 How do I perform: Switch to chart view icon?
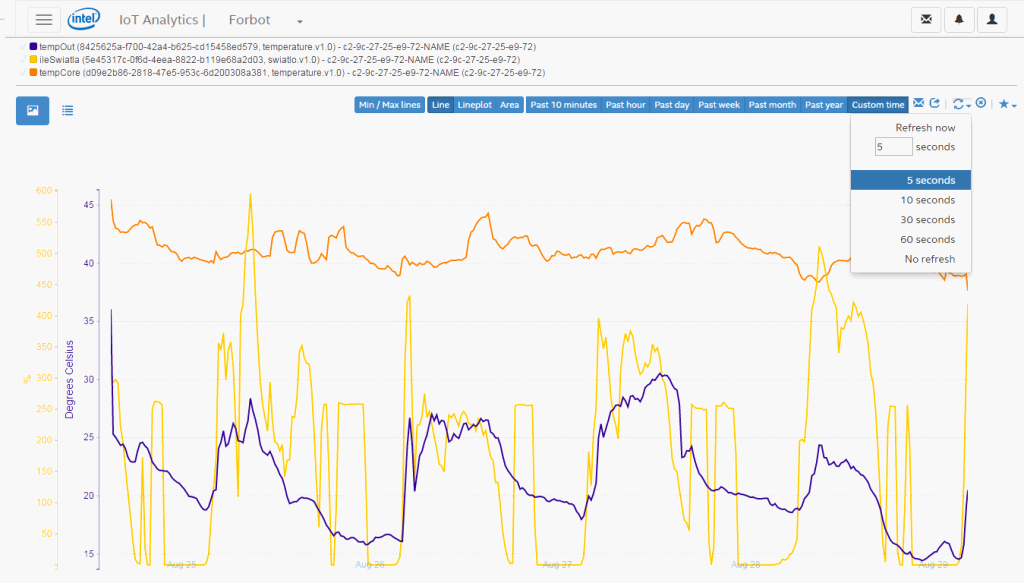[x=33, y=110]
